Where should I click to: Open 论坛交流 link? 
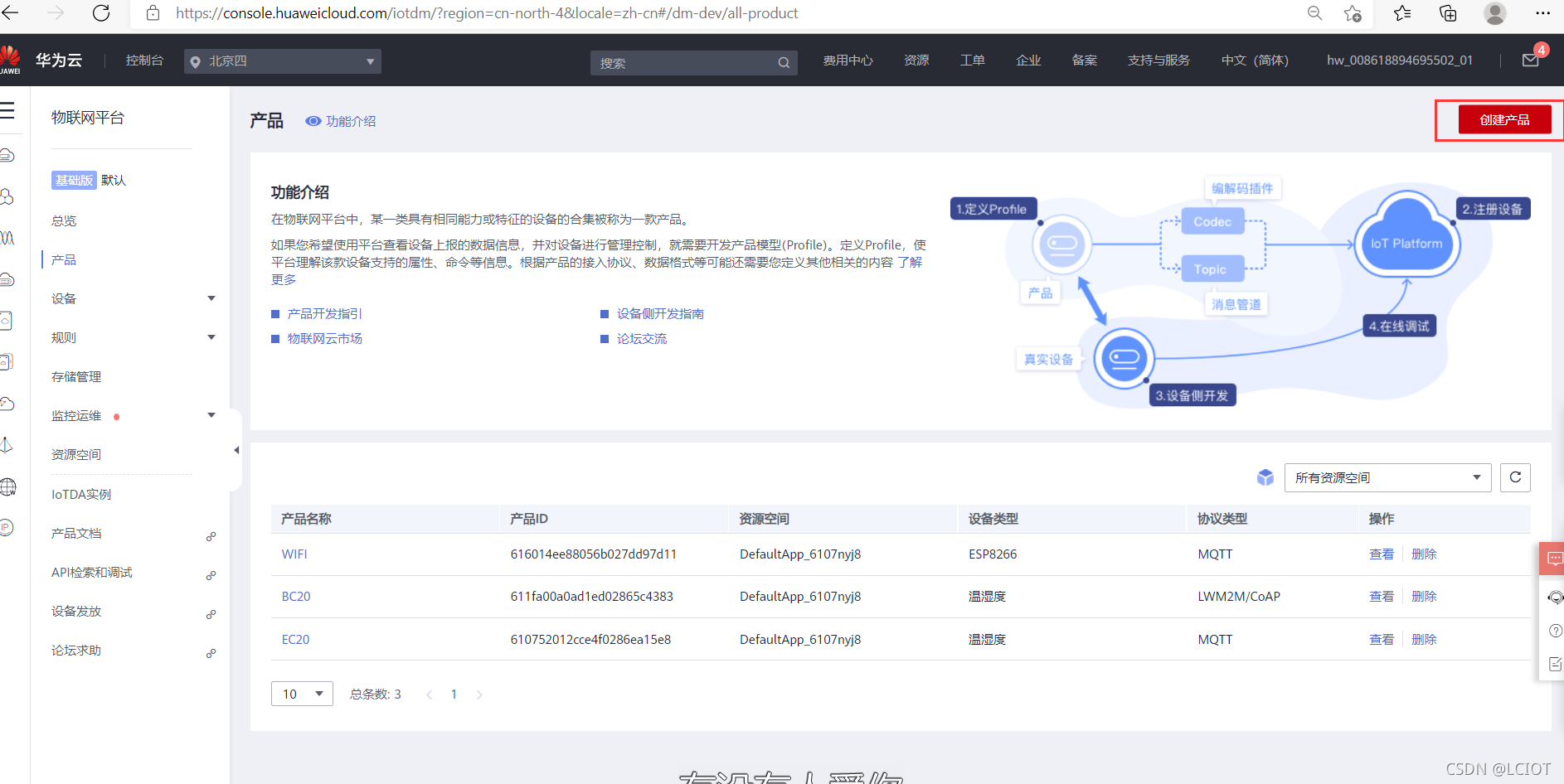click(x=642, y=338)
